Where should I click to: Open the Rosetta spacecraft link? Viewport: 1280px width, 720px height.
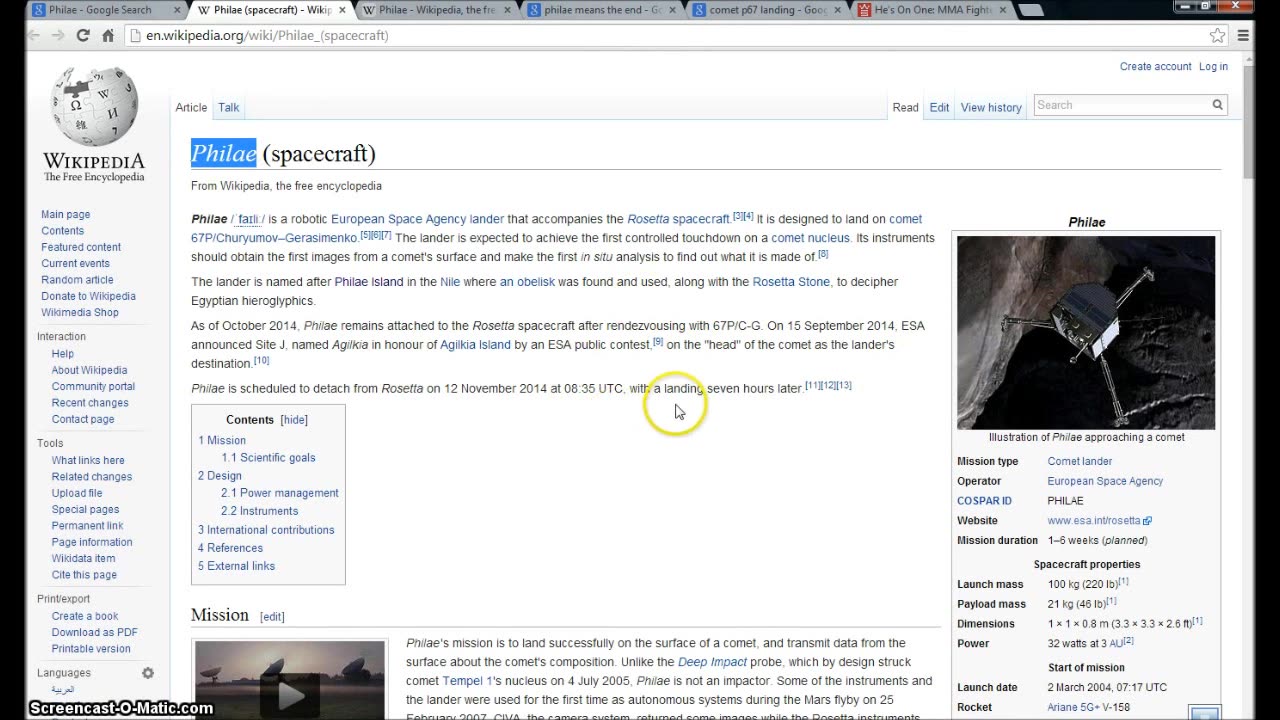tap(678, 219)
